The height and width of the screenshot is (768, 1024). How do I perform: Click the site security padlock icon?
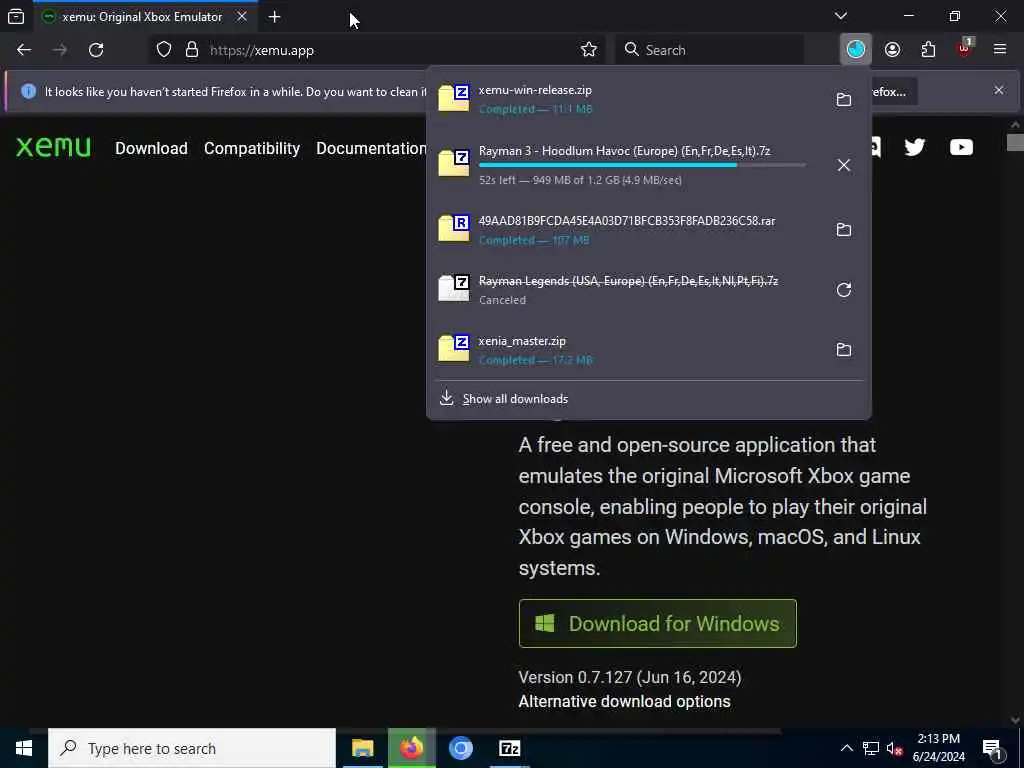(x=191, y=50)
